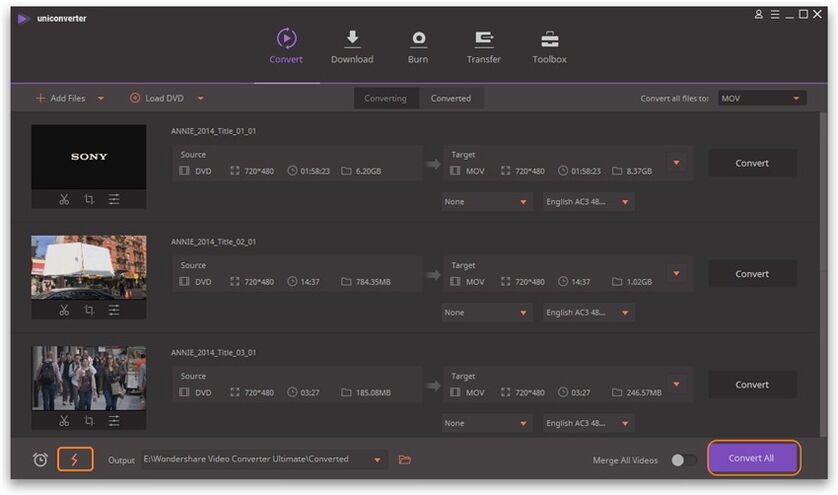Expand the Load DVD dropdown arrow
The height and width of the screenshot is (495, 838).
click(201, 98)
